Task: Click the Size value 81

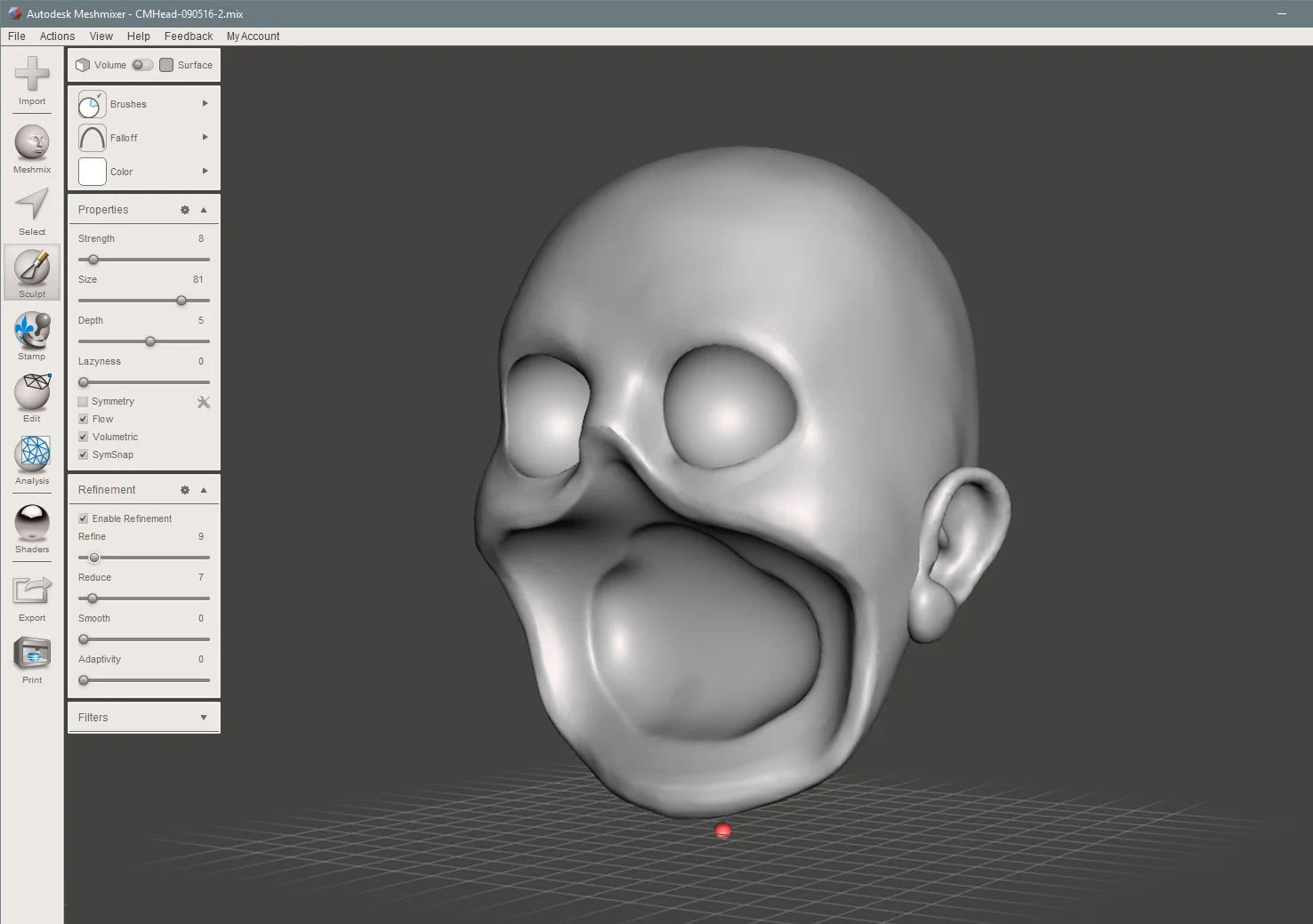Action: (198, 279)
